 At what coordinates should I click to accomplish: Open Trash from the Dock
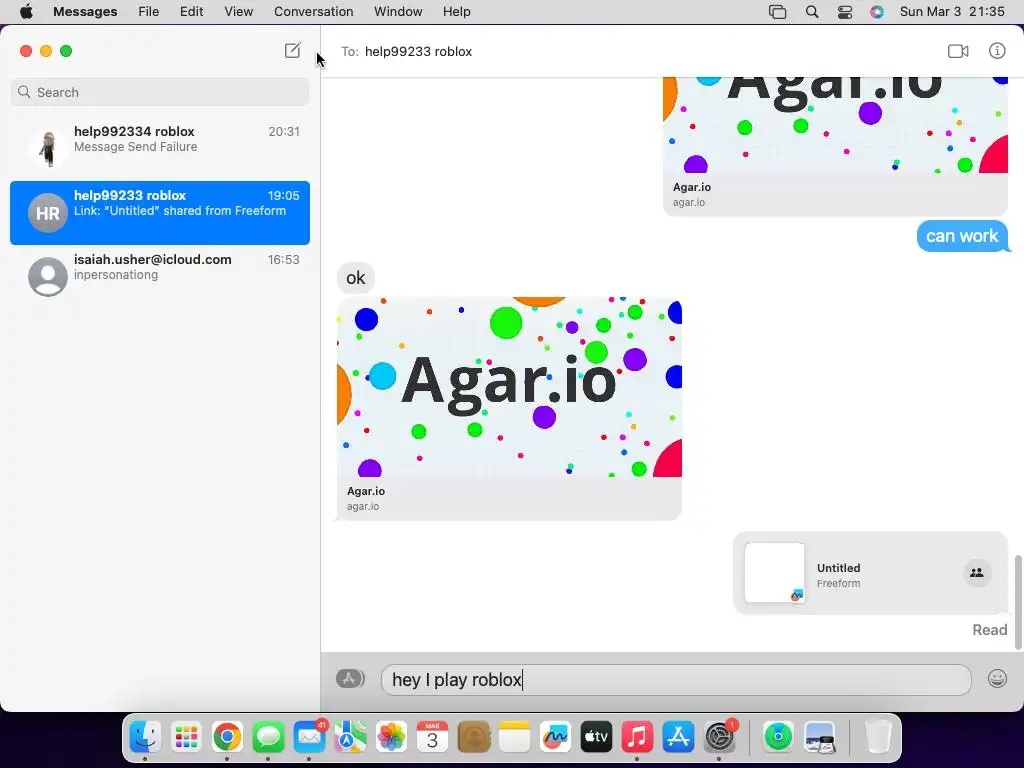[x=878, y=737]
